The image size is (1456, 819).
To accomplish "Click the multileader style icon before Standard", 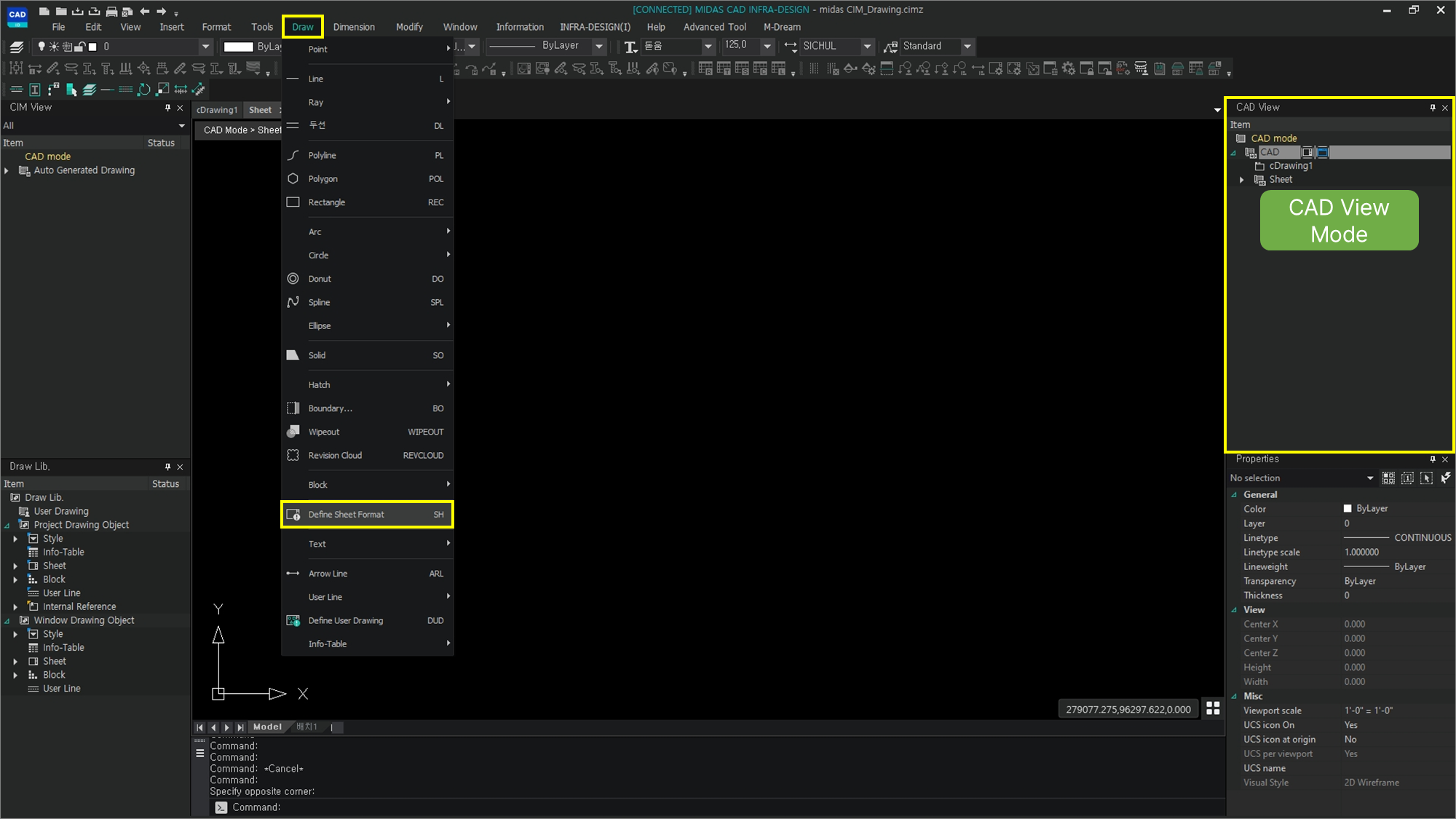I will tap(890, 47).
